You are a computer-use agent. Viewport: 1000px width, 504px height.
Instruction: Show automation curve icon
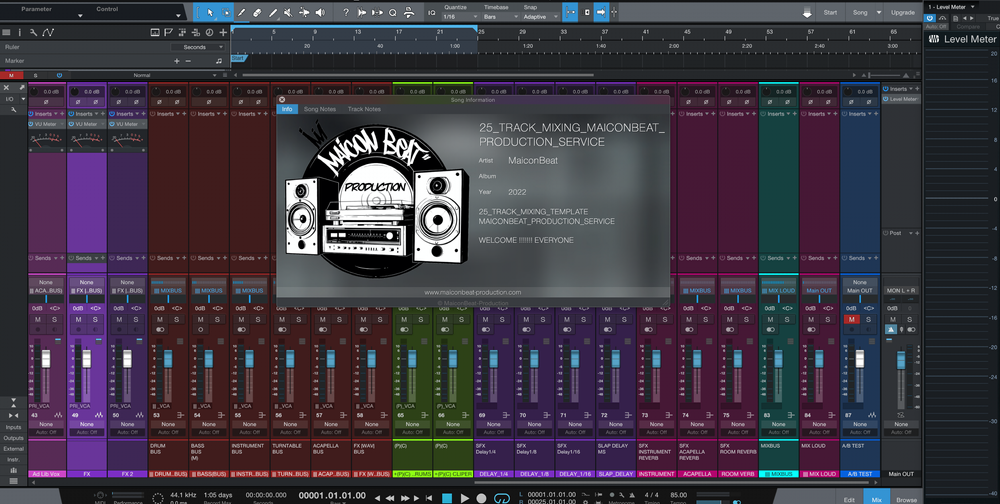pos(48,32)
